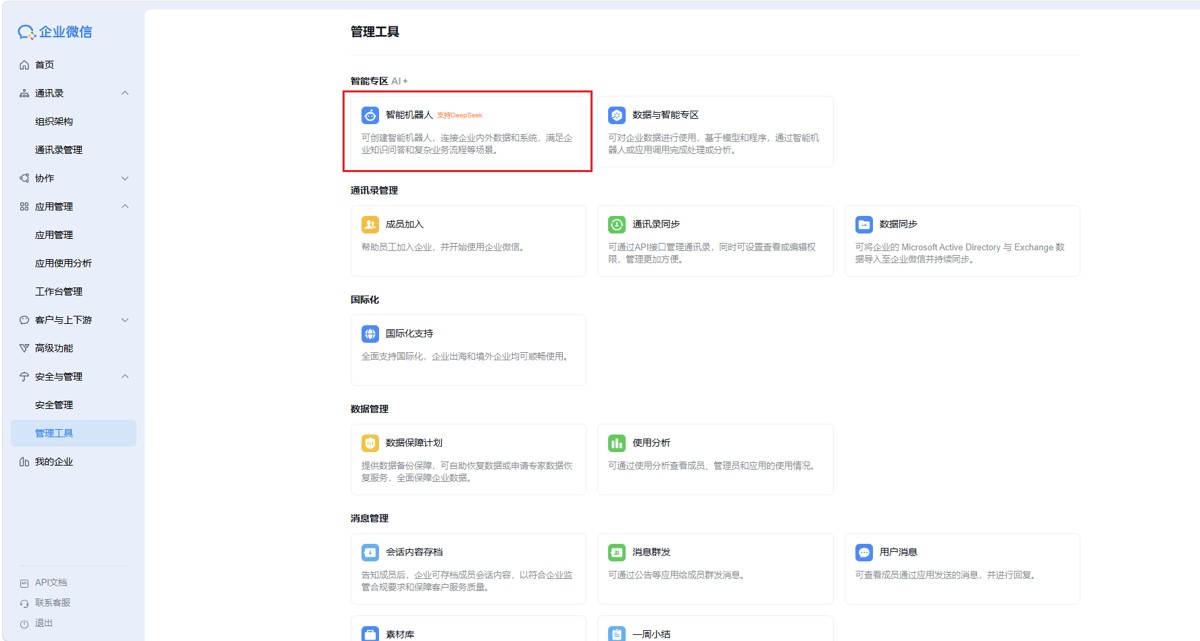1200x641 pixels.
Task: Click the 管理工具 page title
Action: [375, 32]
